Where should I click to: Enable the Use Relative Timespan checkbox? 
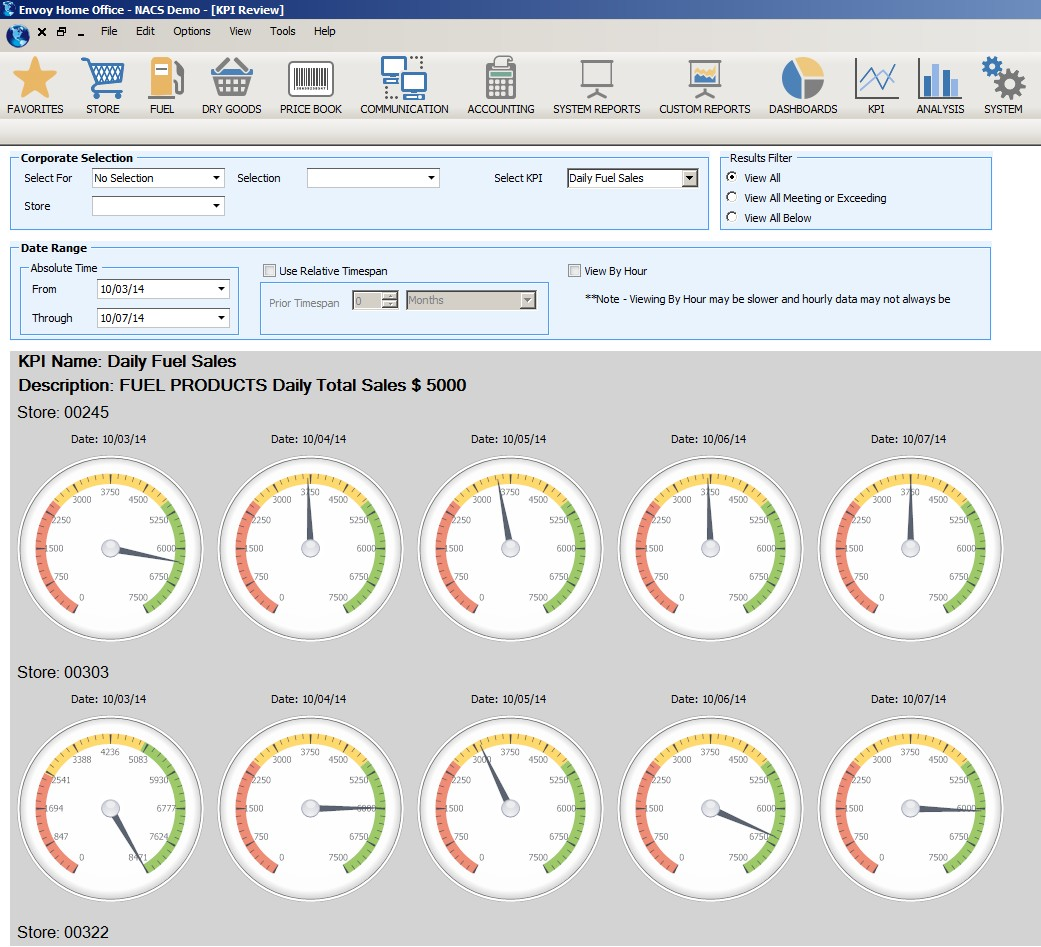270,270
